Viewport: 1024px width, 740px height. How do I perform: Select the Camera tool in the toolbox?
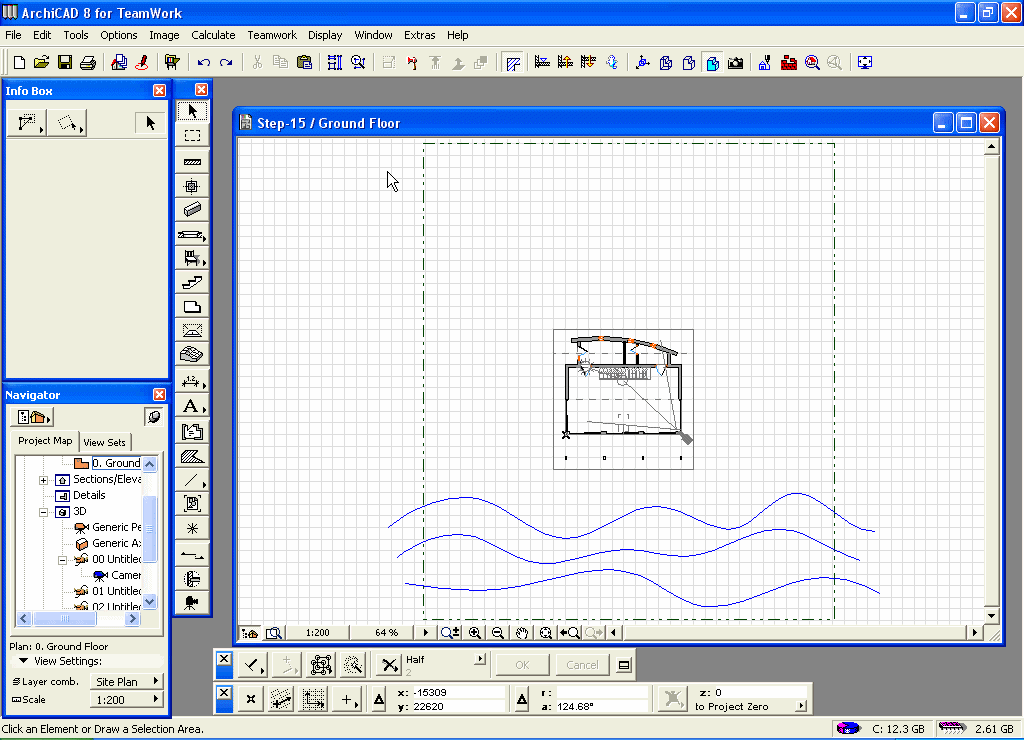click(x=192, y=602)
